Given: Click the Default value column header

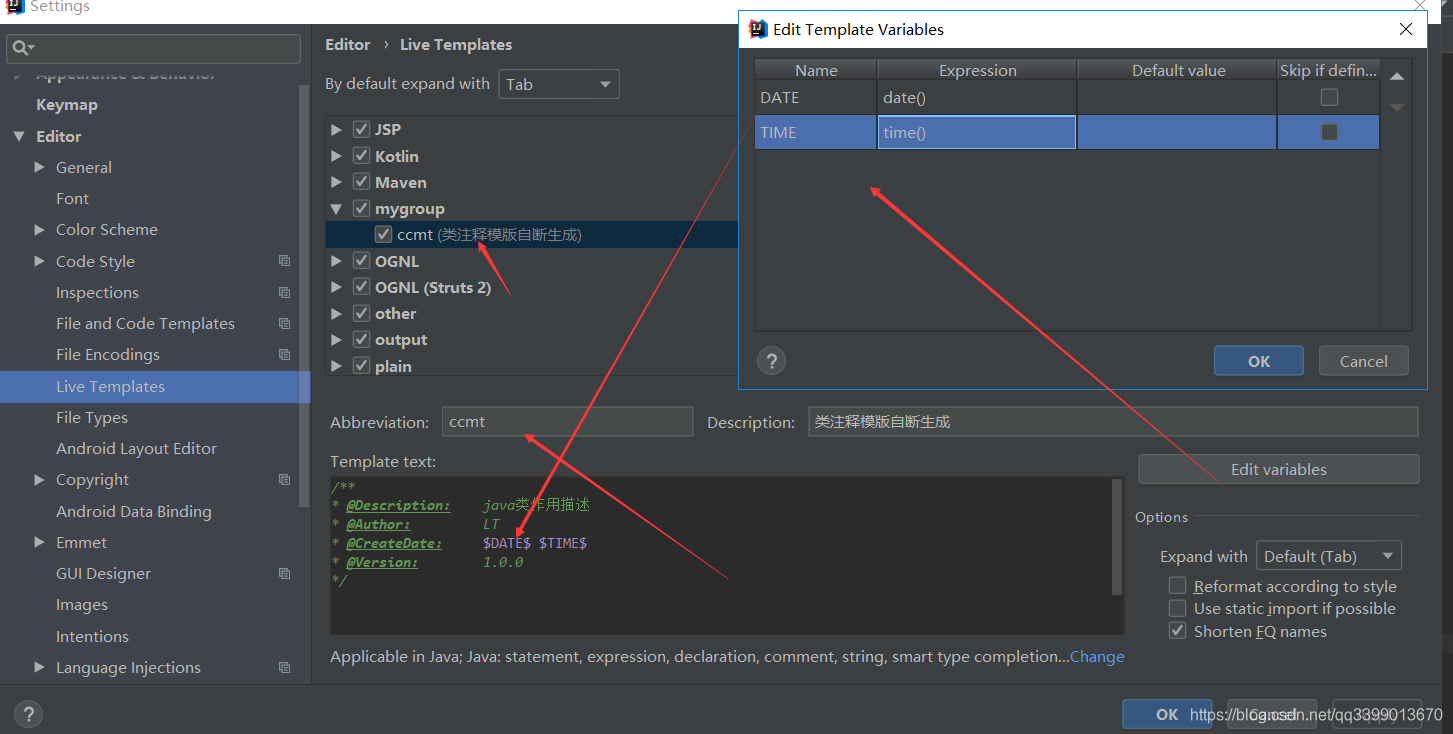Looking at the screenshot, I should click(1178, 70).
